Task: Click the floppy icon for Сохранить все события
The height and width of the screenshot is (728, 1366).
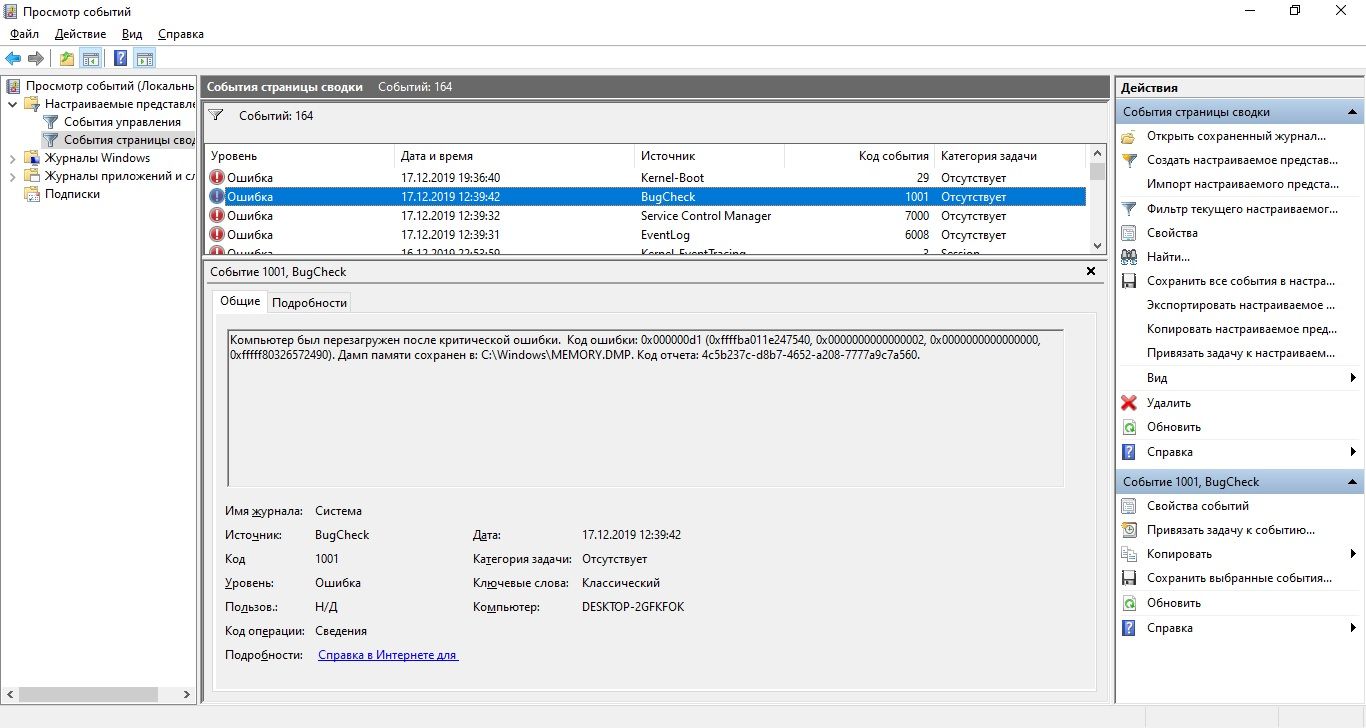Action: (1129, 281)
